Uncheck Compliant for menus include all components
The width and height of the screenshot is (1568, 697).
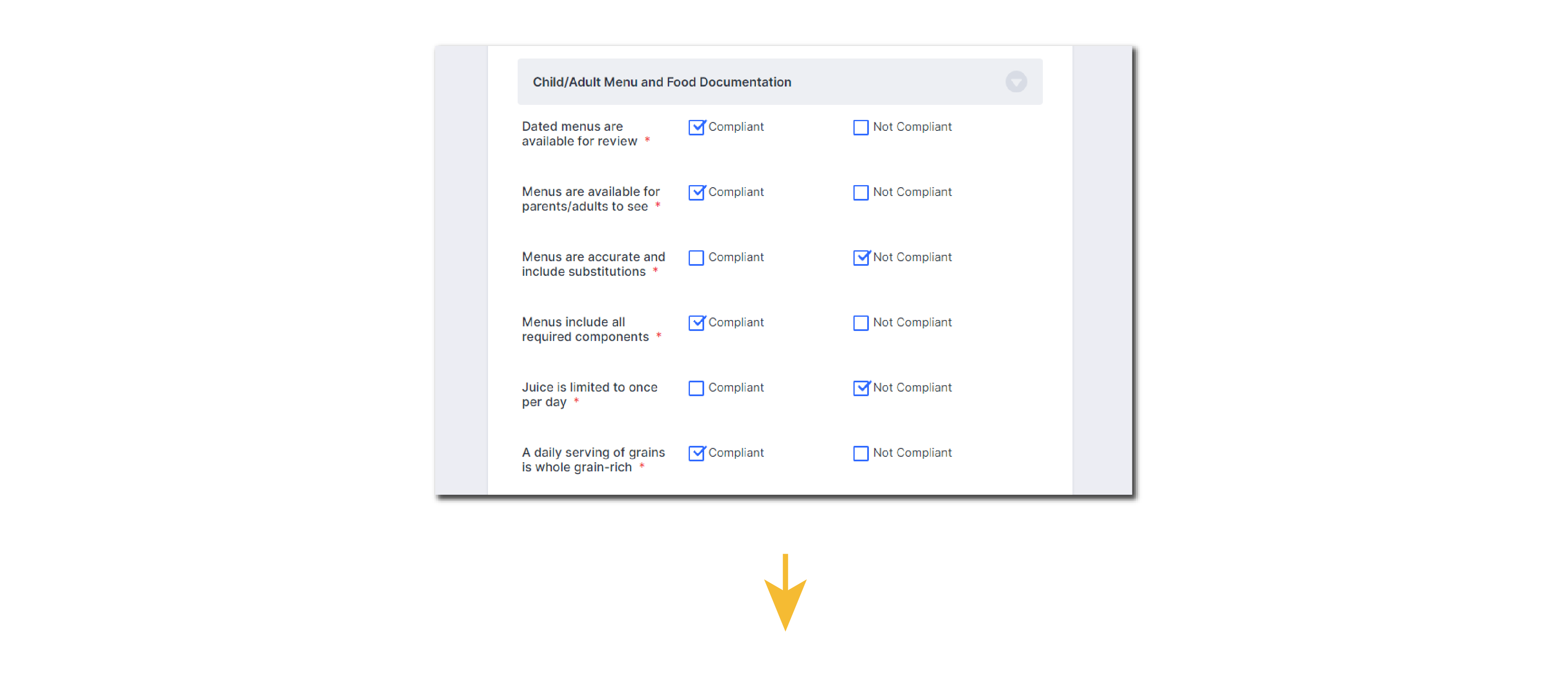tap(696, 323)
